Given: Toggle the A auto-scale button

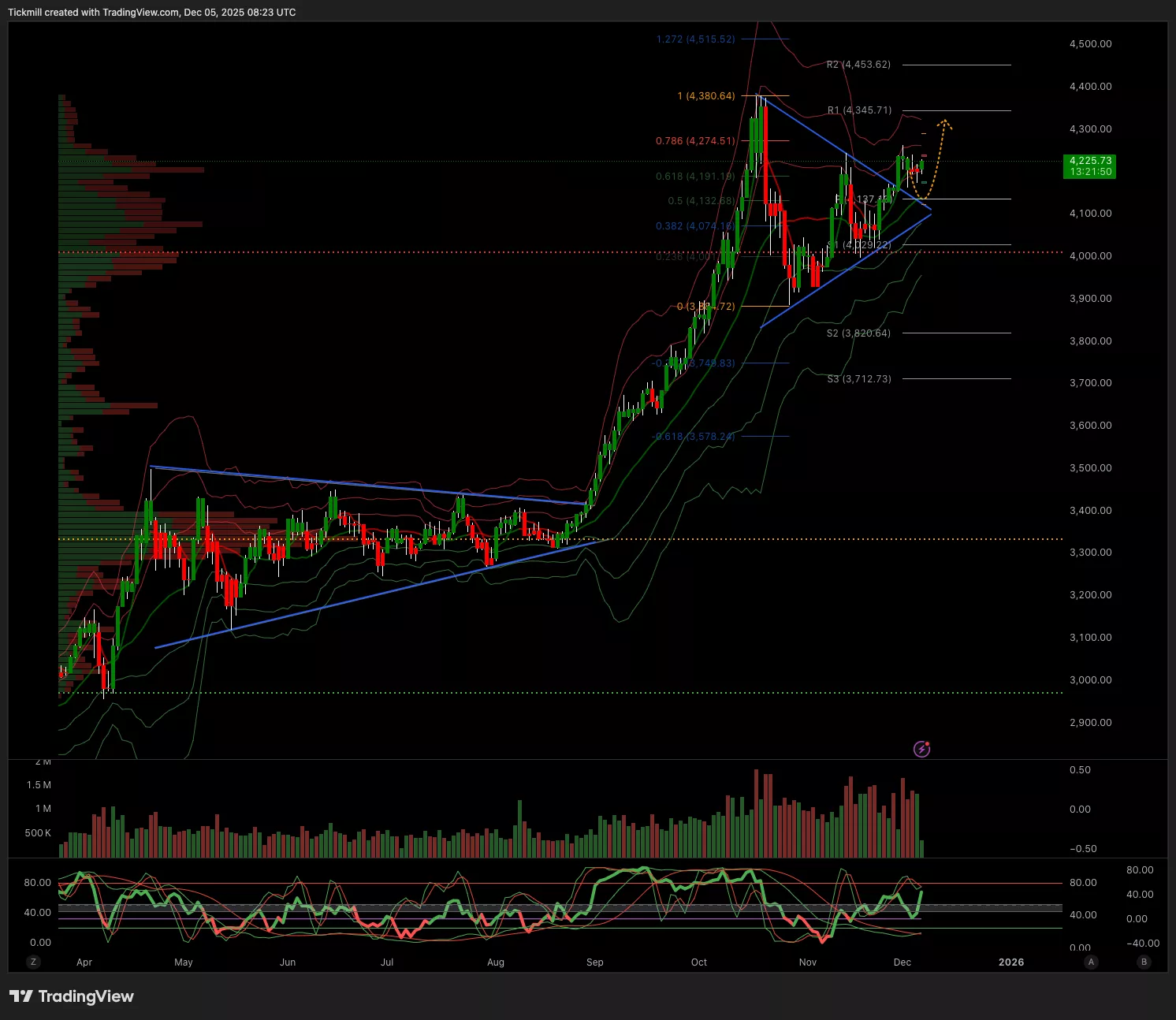Looking at the screenshot, I should [x=1091, y=962].
